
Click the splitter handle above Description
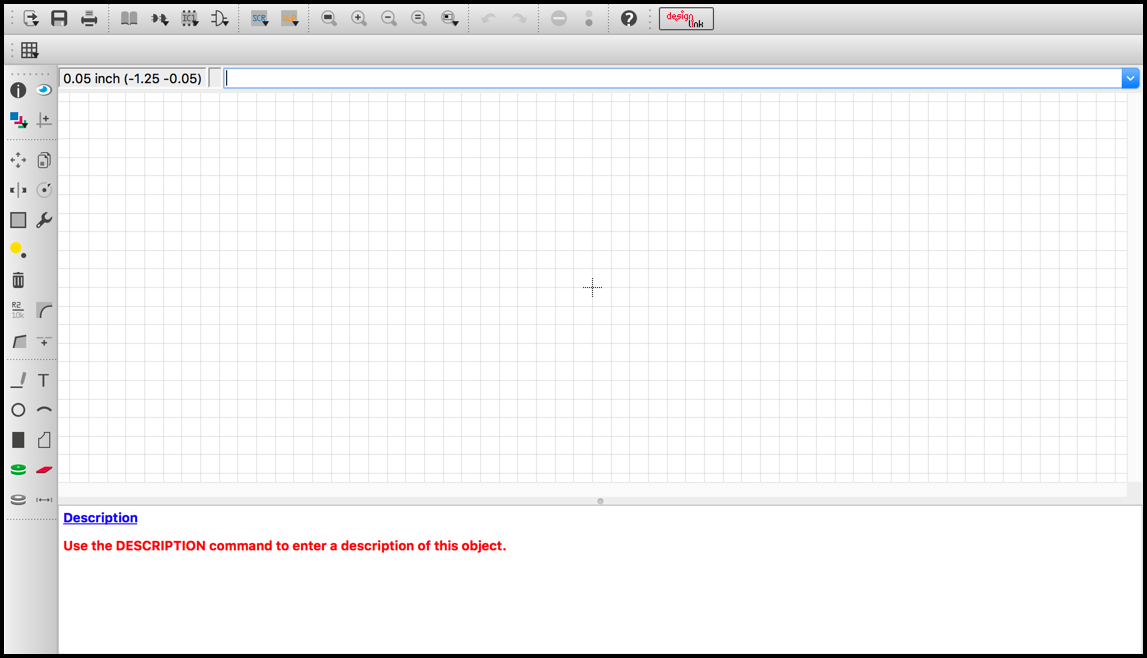pyautogui.click(x=601, y=501)
